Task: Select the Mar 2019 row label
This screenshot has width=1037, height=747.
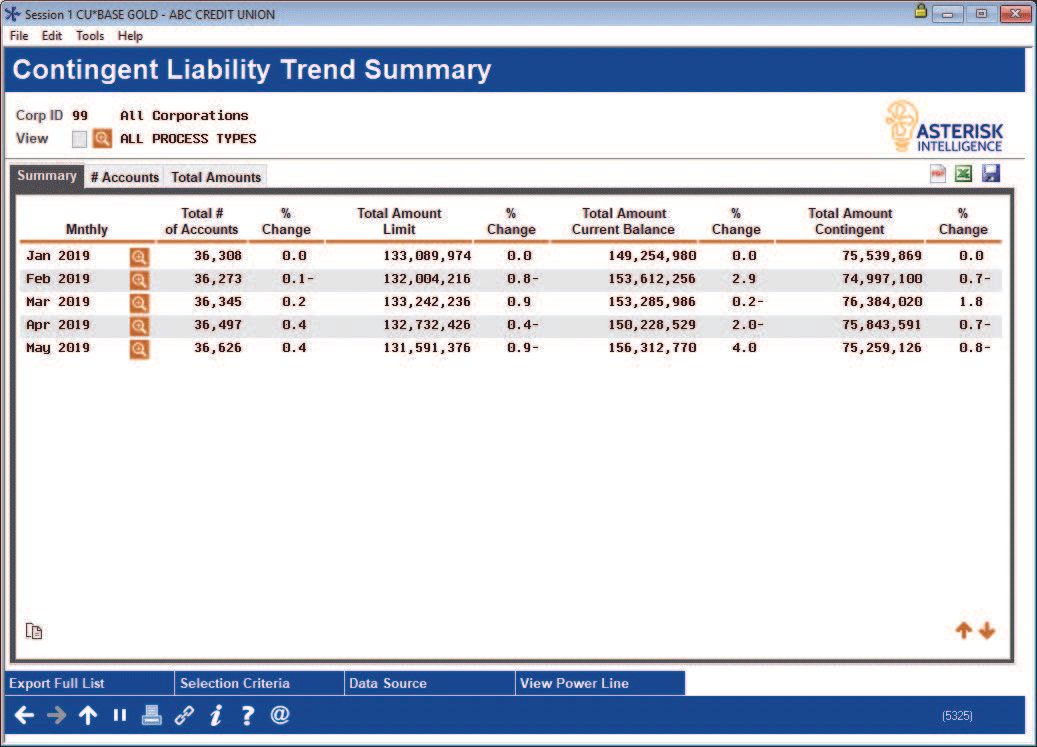Action: click(x=58, y=302)
